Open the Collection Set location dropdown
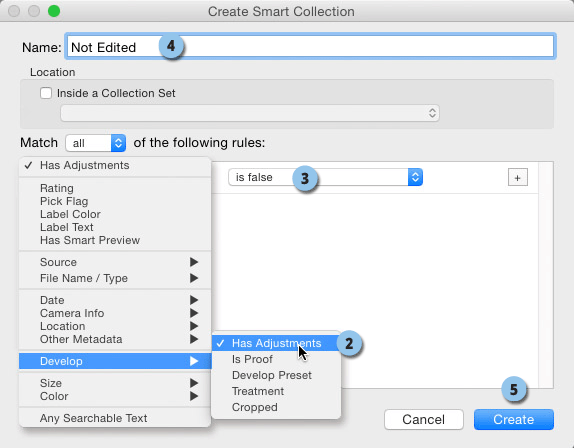The image size is (574, 448). (250, 113)
